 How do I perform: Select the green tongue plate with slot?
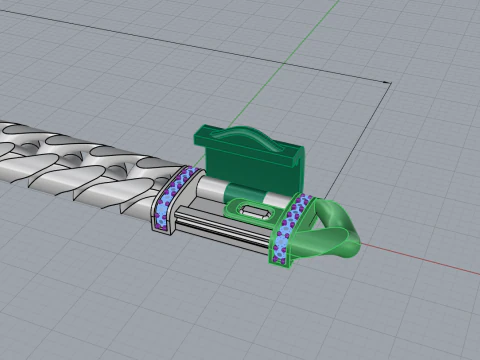coord(253,212)
